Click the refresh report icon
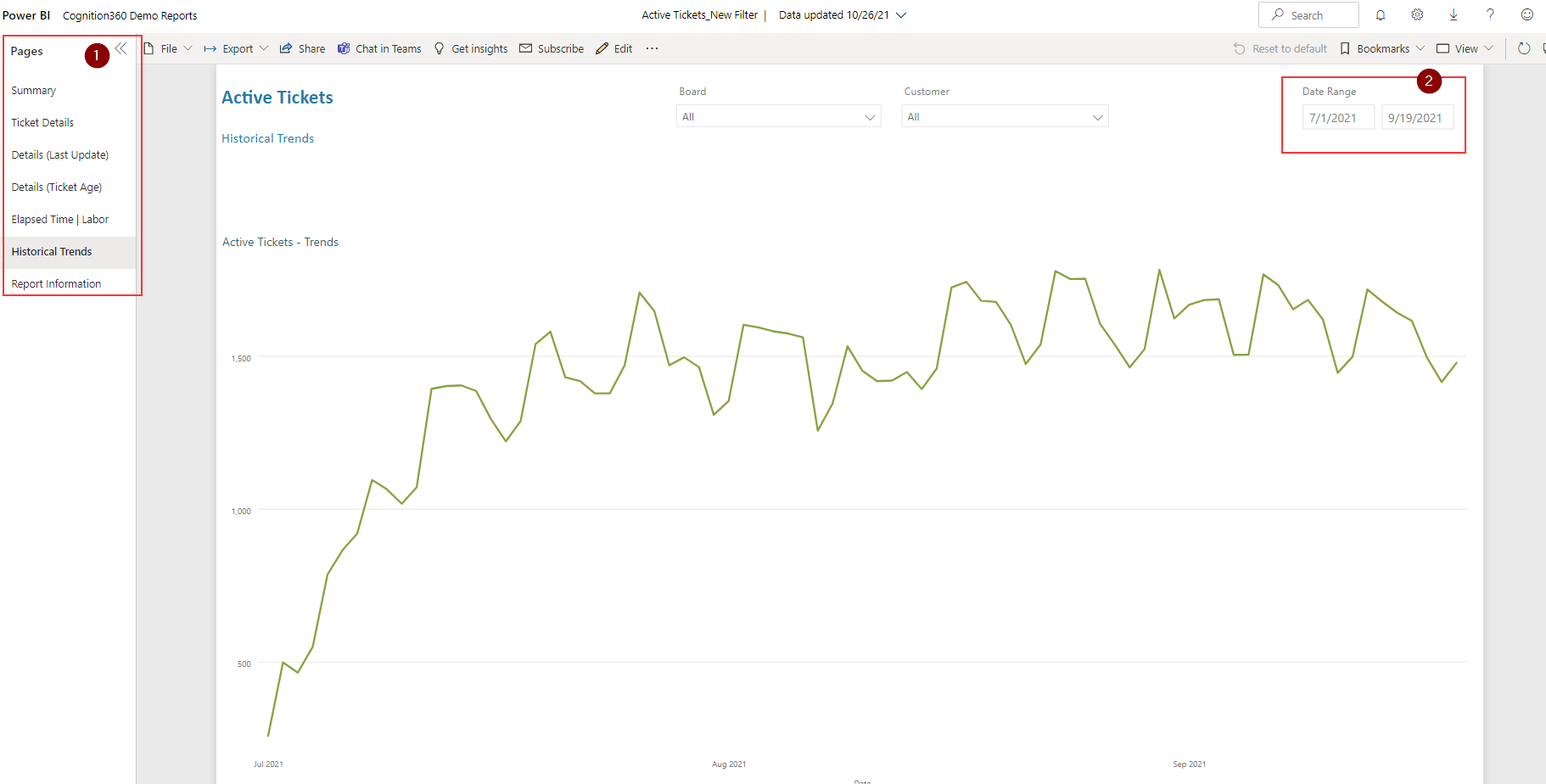This screenshot has height=784, width=1546. tap(1524, 48)
